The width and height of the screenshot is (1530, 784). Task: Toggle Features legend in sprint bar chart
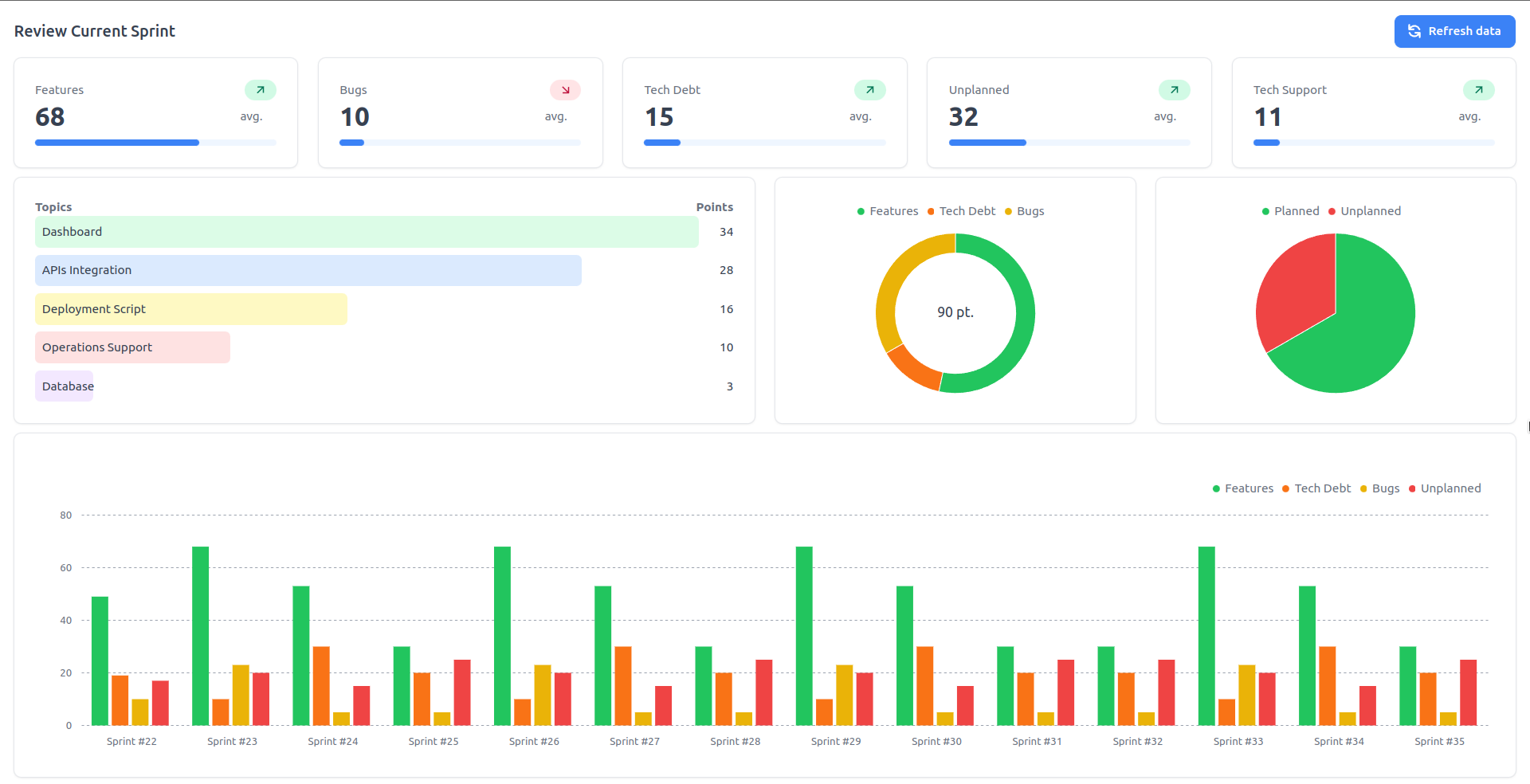click(x=1242, y=488)
